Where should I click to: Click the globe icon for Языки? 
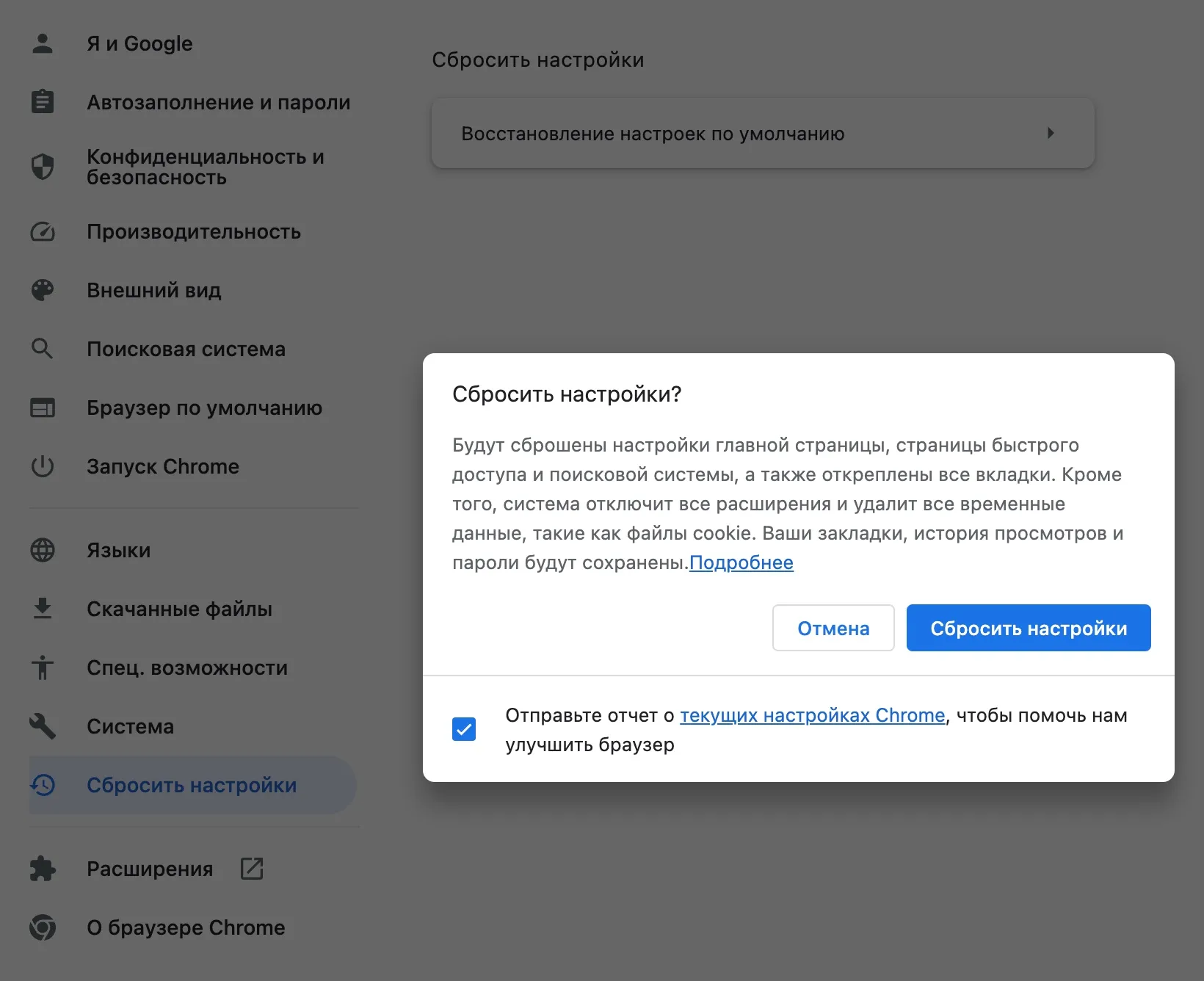click(x=43, y=550)
